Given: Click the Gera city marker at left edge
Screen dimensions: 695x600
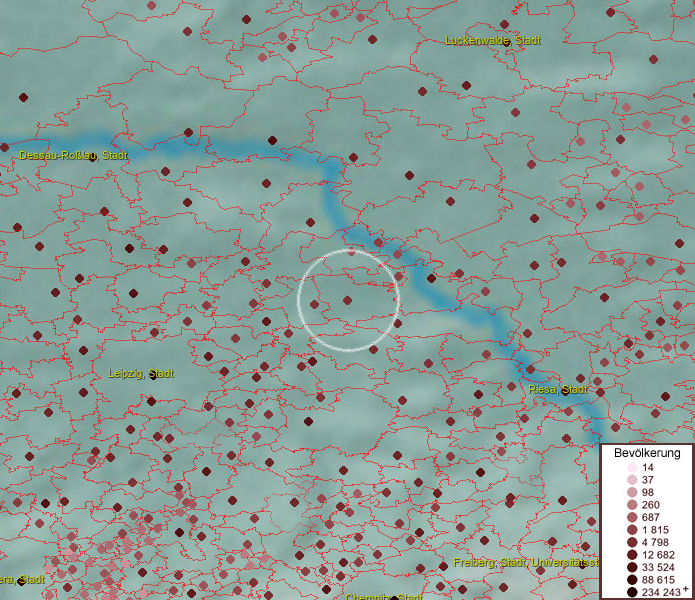Looking at the screenshot, I should point(20,581).
